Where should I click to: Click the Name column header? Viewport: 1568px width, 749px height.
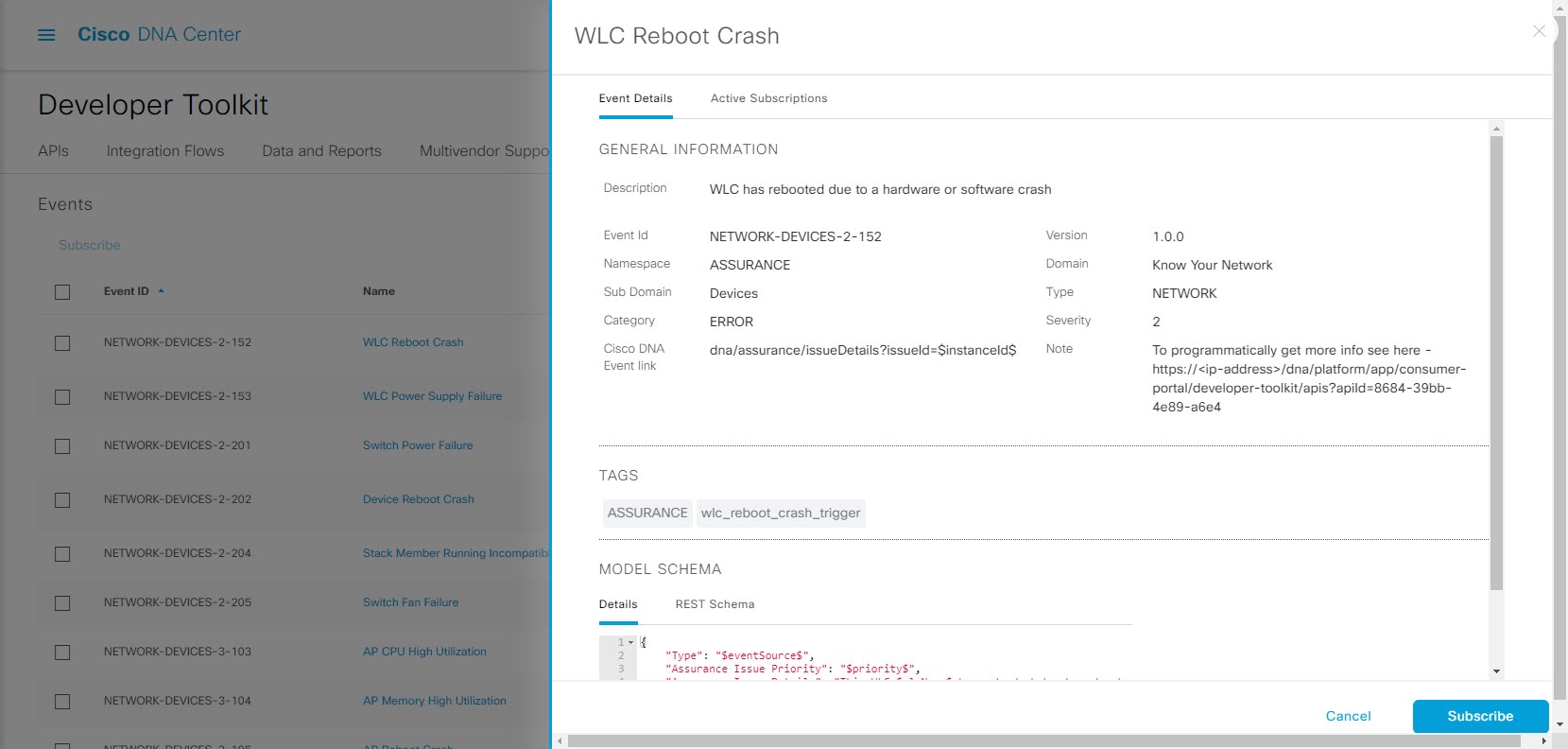tap(379, 291)
